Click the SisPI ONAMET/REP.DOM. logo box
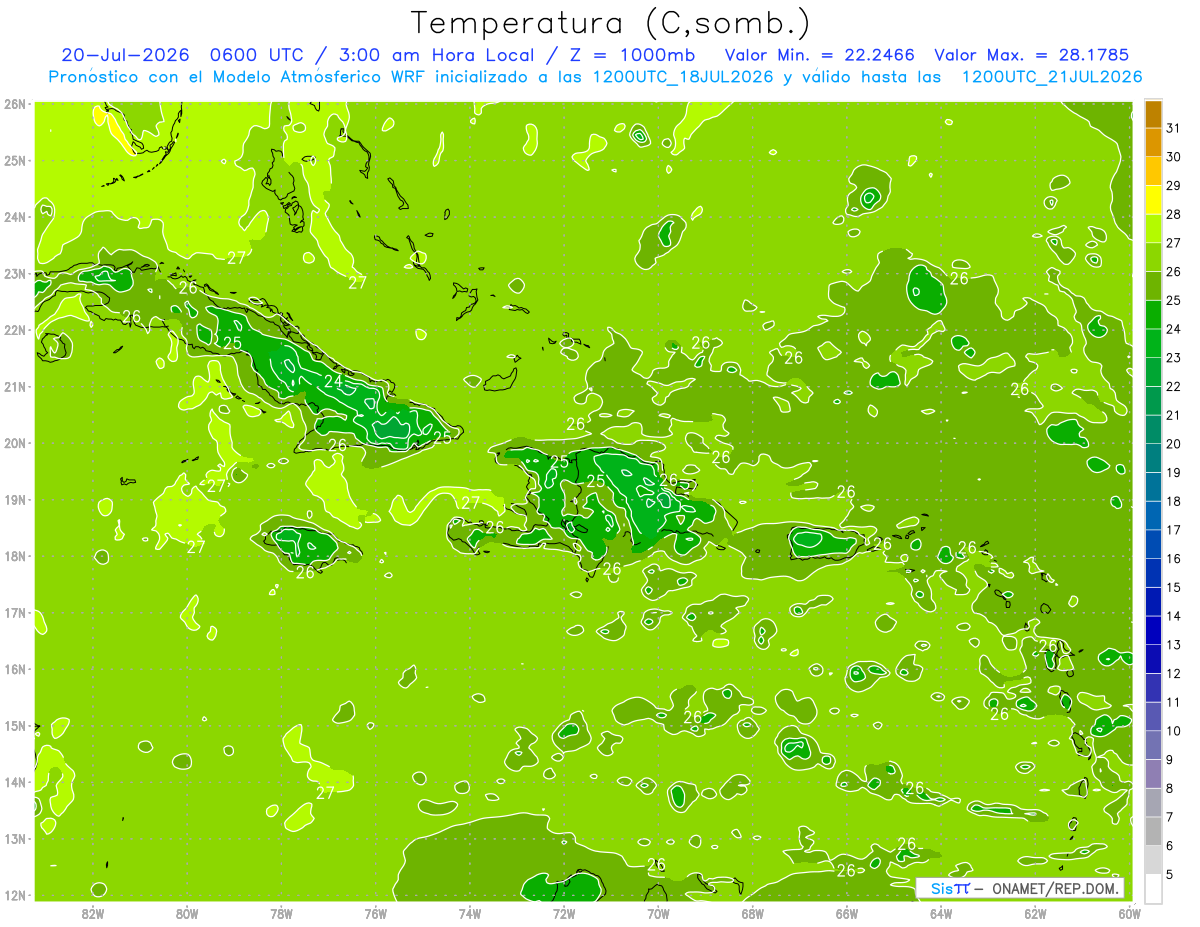This screenshot has width=1200, height=927. pos(1021,888)
